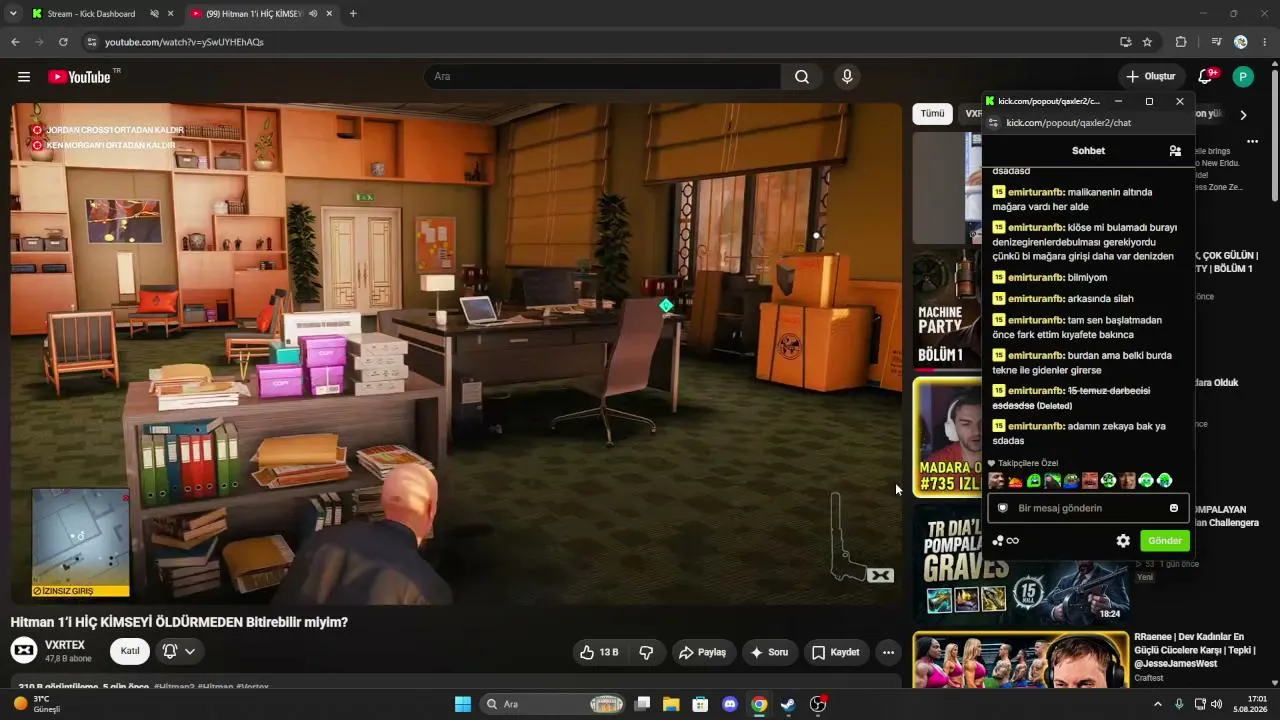Close the Kick Dashboard tab
1280x720 pixels.
[171, 14]
